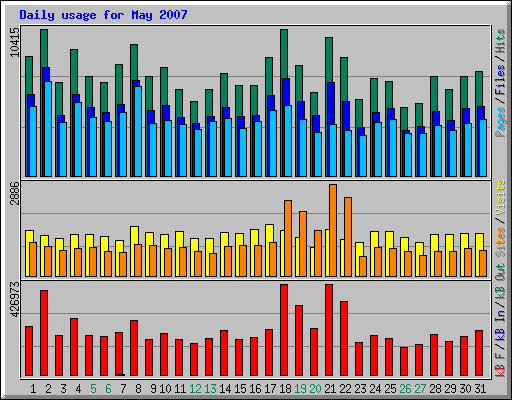Click day 3 label on the x-axis

click(x=63, y=389)
